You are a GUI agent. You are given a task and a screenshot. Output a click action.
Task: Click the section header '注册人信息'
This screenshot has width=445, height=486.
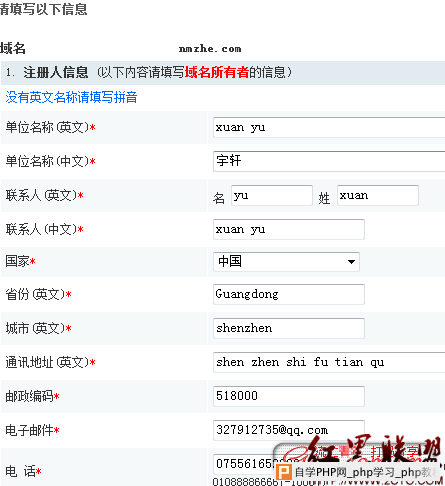(56, 72)
